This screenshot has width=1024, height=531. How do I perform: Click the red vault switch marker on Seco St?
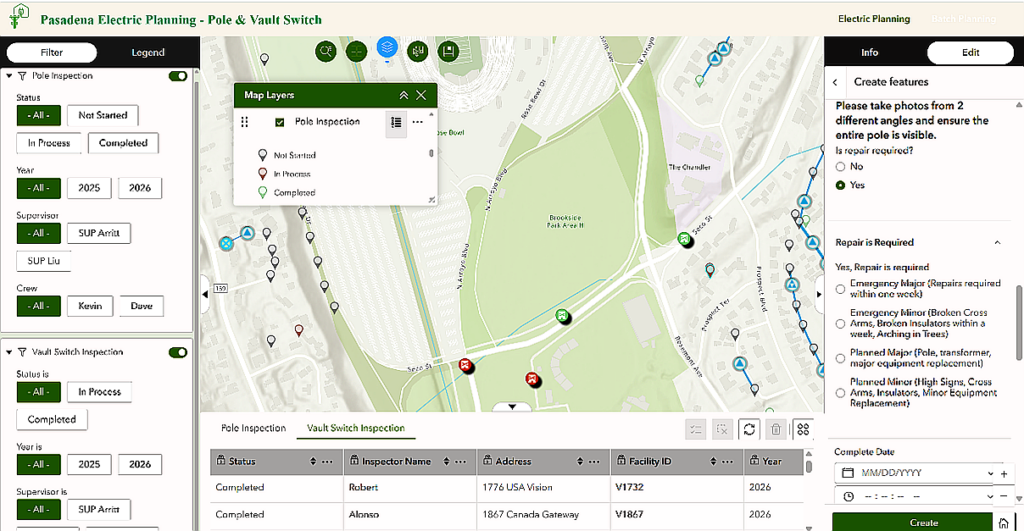click(466, 364)
